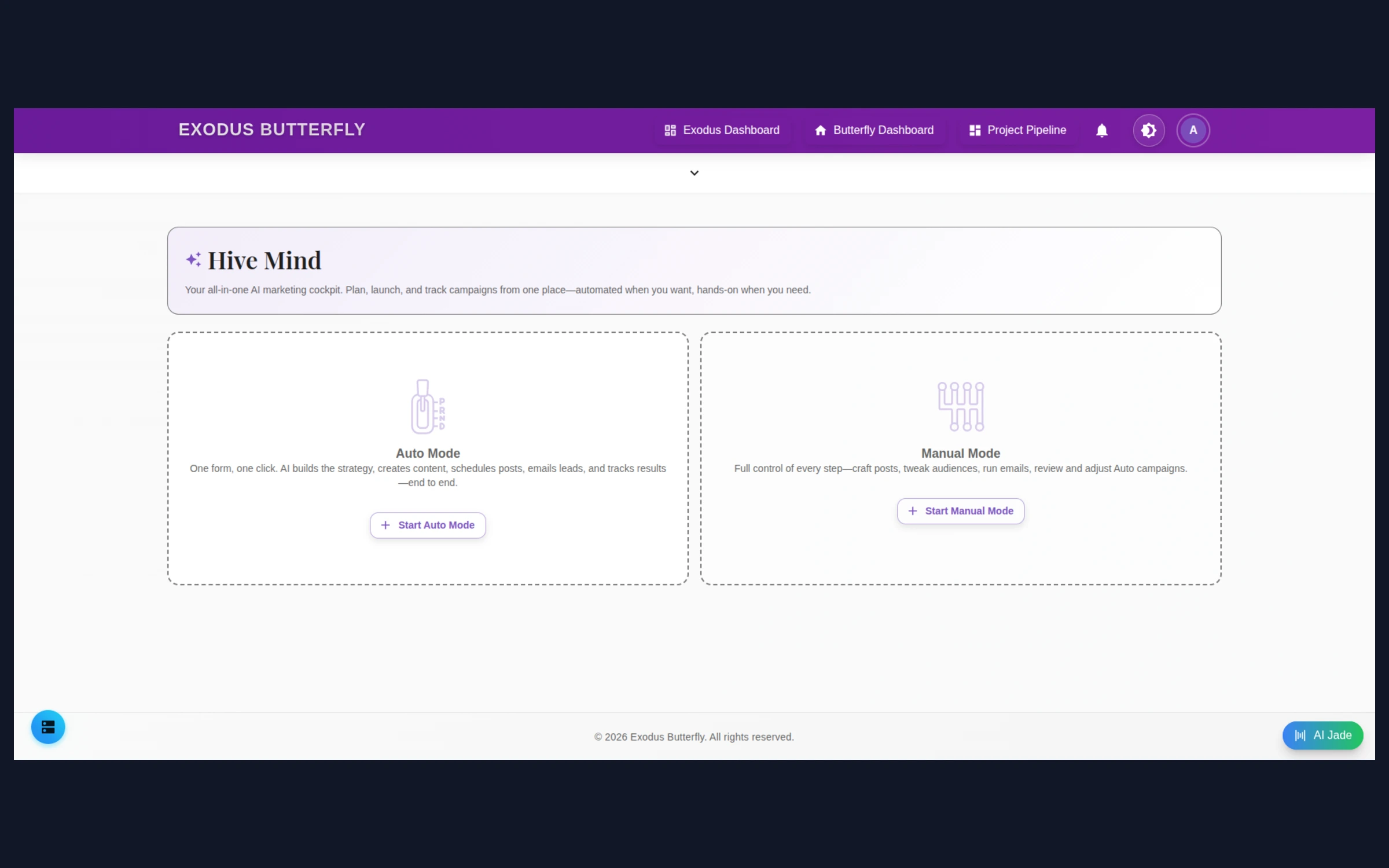Click the Hive Mind heading
The width and height of the screenshot is (1389, 868).
click(x=264, y=260)
